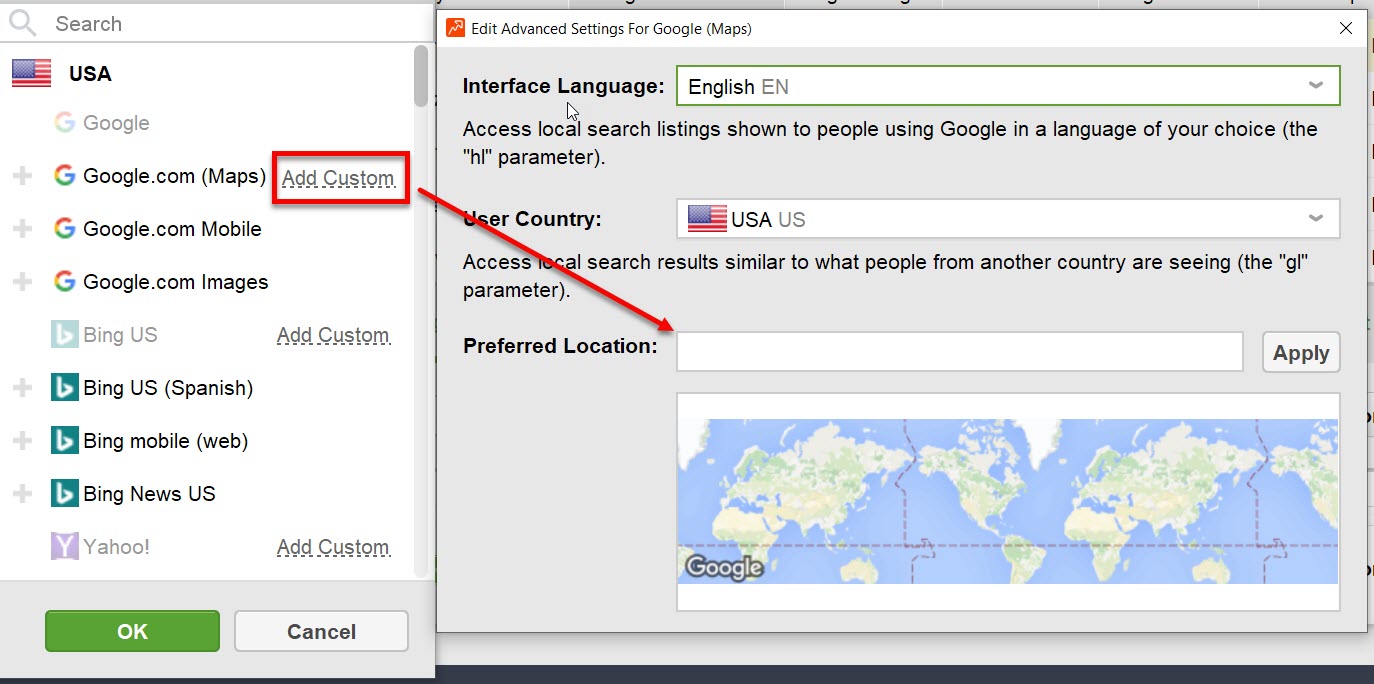This screenshot has height=684, width=1374.
Task: Click Add Custom next to Bing US
Action: pyautogui.click(x=333, y=335)
